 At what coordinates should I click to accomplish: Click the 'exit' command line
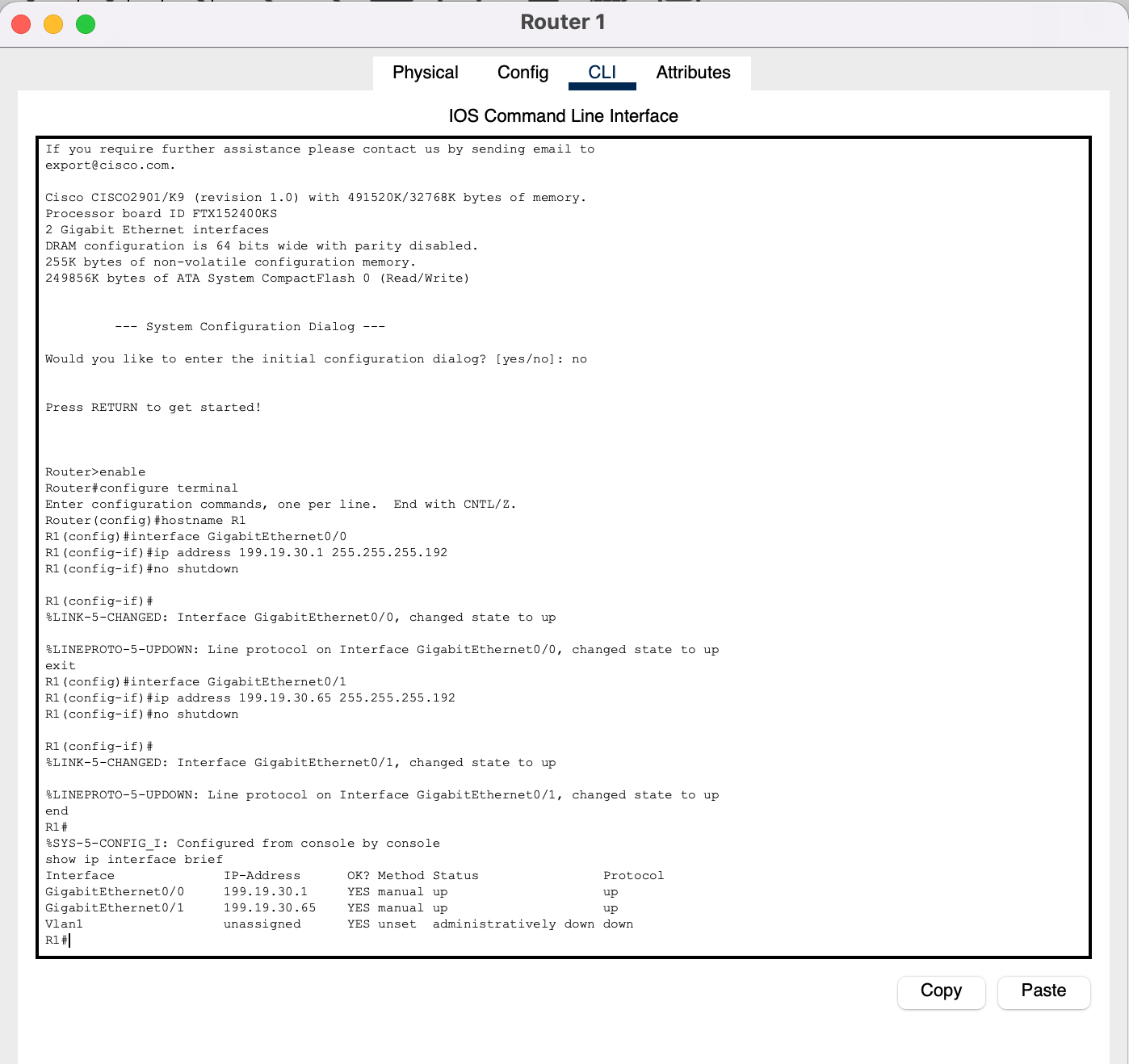(61, 666)
